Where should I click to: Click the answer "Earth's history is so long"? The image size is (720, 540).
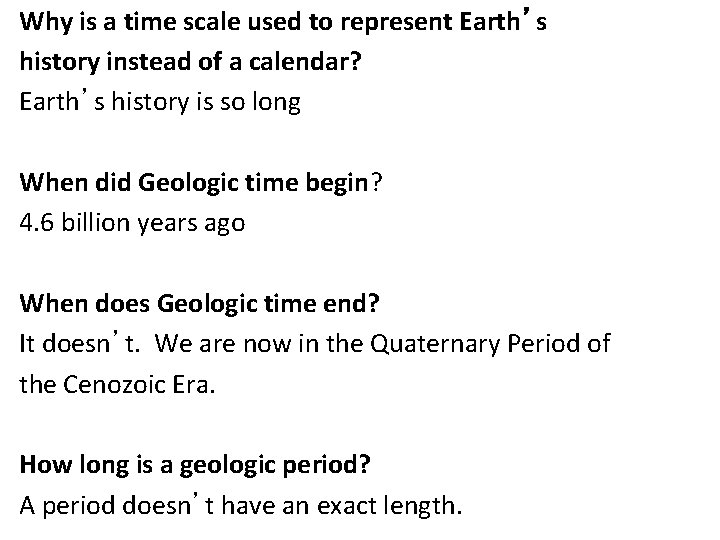[x=160, y=103]
